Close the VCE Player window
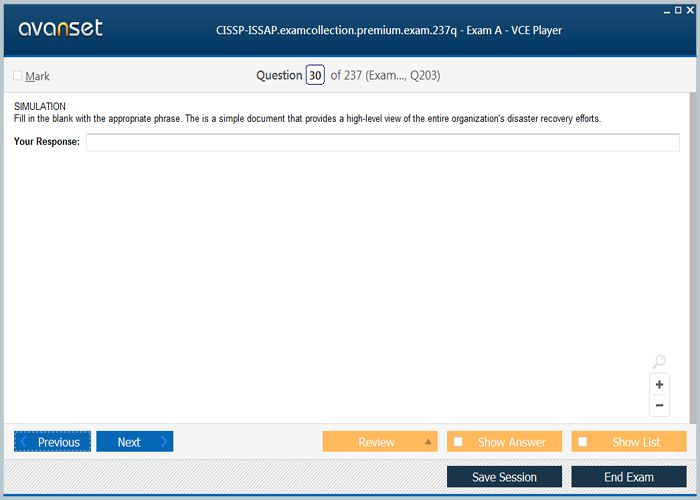Viewport: 700px width, 500px height. point(690,9)
